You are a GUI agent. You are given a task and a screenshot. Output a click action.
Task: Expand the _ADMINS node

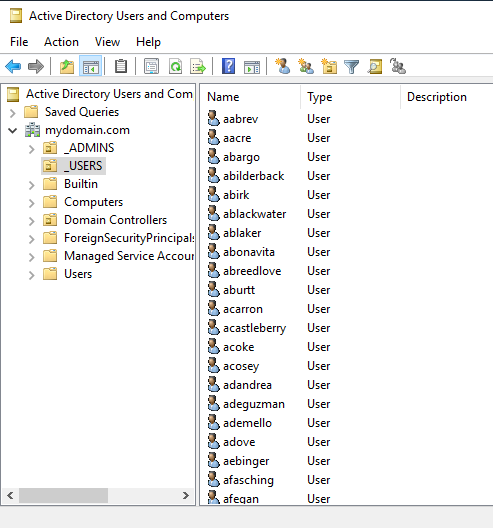point(31,149)
